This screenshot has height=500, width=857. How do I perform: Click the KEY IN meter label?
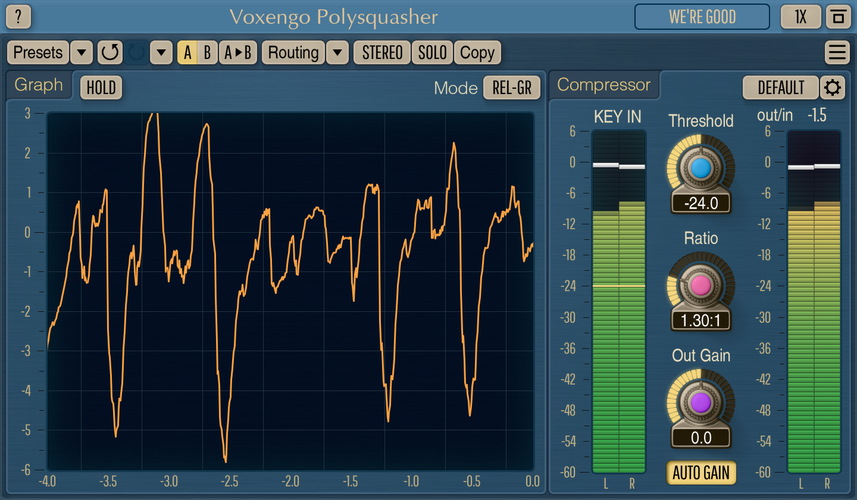pos(618,117)
